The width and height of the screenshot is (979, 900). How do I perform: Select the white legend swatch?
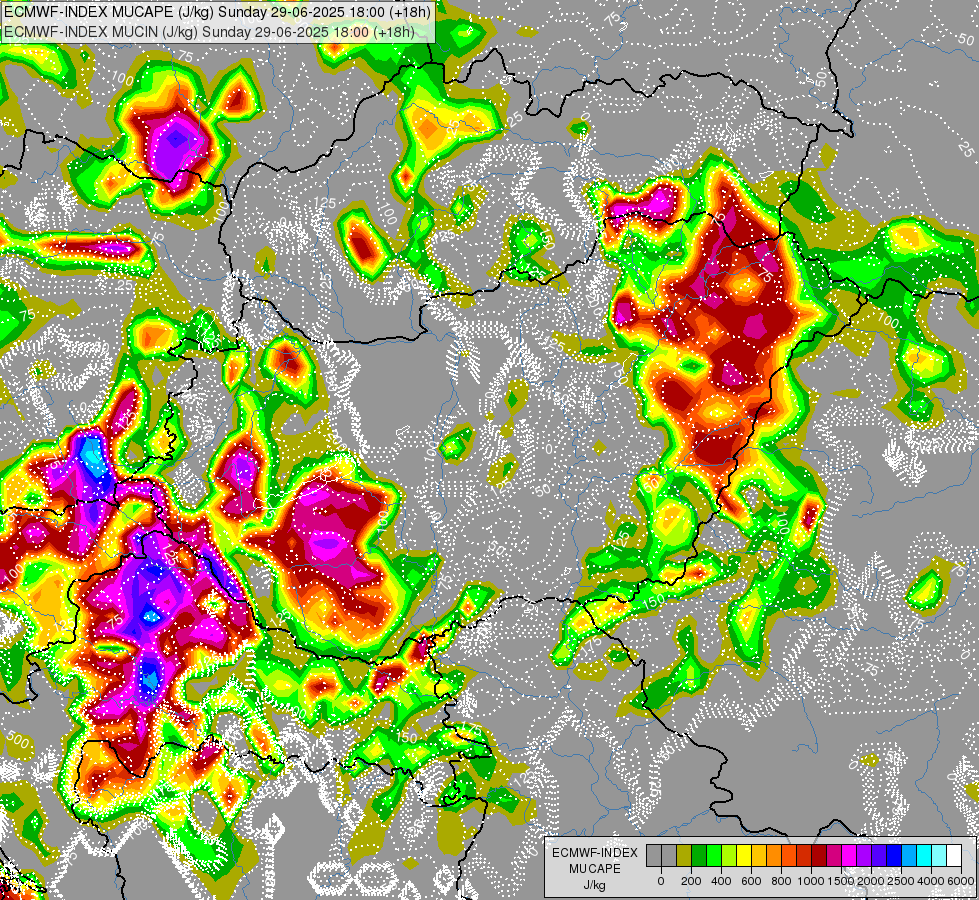[955, 855]
